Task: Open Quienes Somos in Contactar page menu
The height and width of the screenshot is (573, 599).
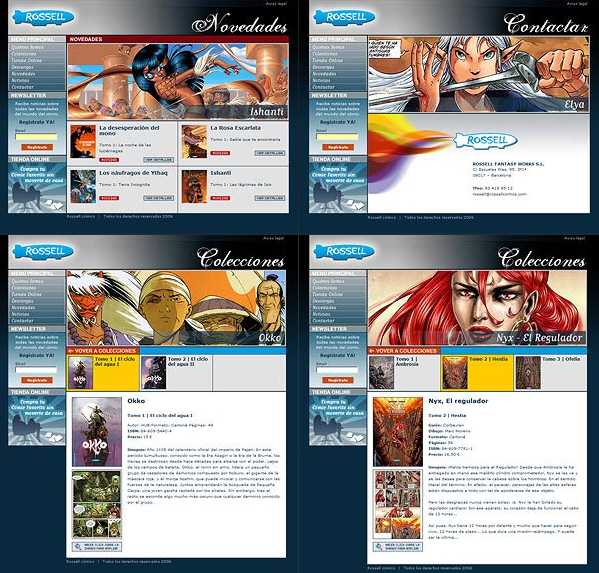Action: click(329, 47)
